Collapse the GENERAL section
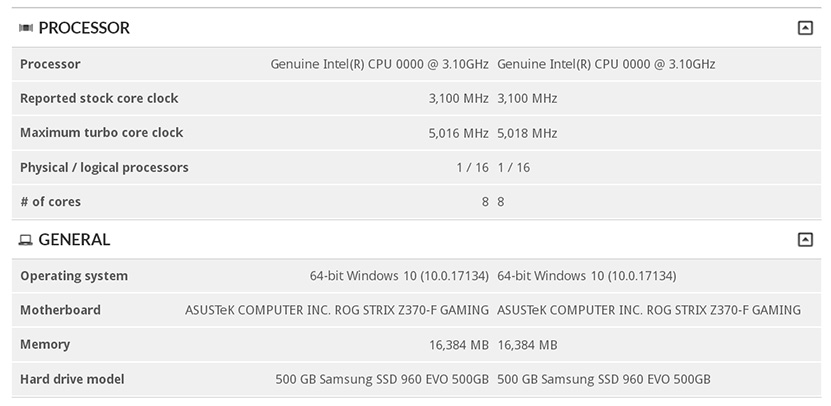This screenshot has height=406, width=831. 805,240
